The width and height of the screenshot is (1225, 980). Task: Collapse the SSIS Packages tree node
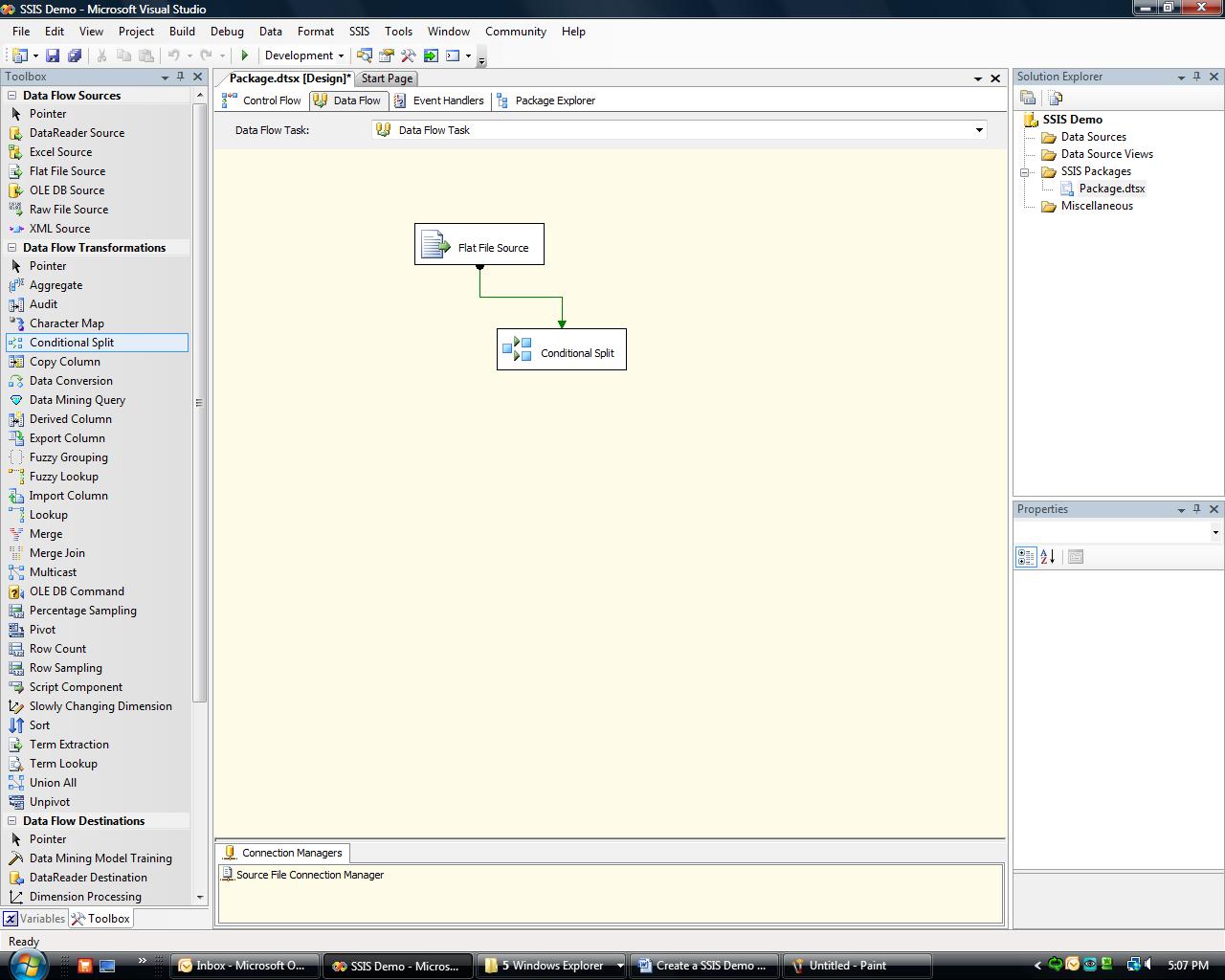click(x=1024, y=172)
